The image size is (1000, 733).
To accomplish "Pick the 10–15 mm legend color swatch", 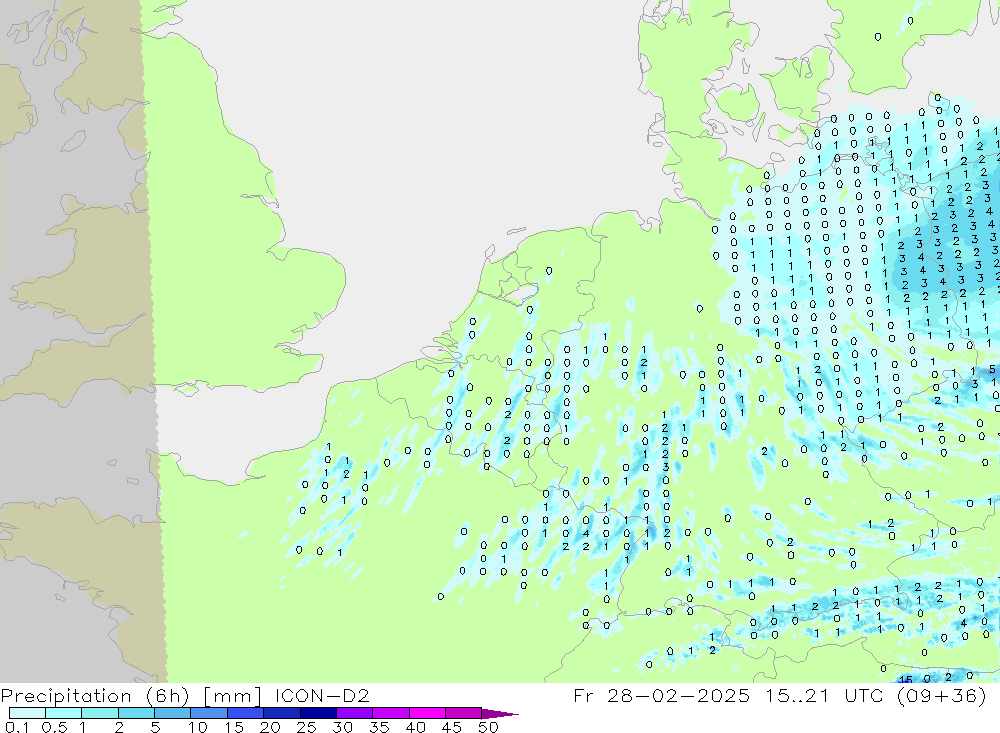I will (x=209, y=713).
